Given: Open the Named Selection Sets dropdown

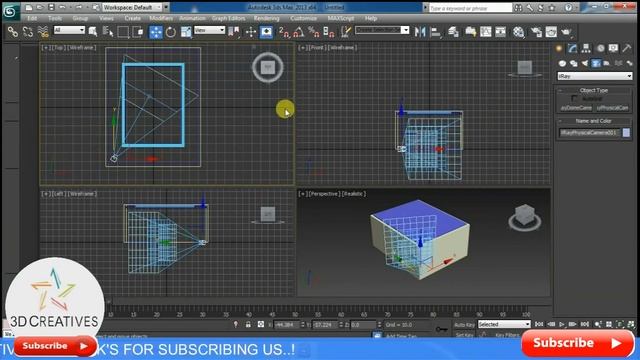Looking at the screenshot, I should pyautogui.click(x=382, y=30).
